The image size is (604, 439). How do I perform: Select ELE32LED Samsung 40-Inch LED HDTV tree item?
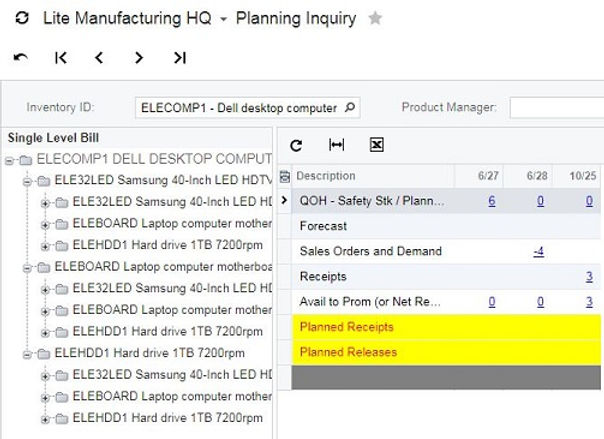163,180
